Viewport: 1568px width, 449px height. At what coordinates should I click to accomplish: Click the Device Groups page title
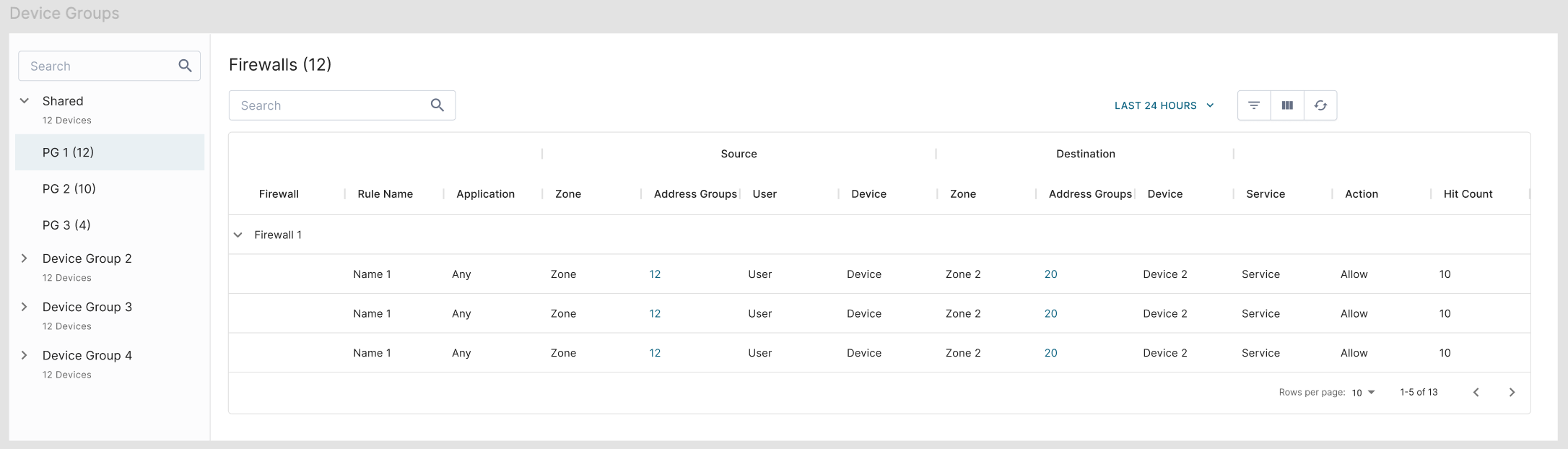[64, 13]
